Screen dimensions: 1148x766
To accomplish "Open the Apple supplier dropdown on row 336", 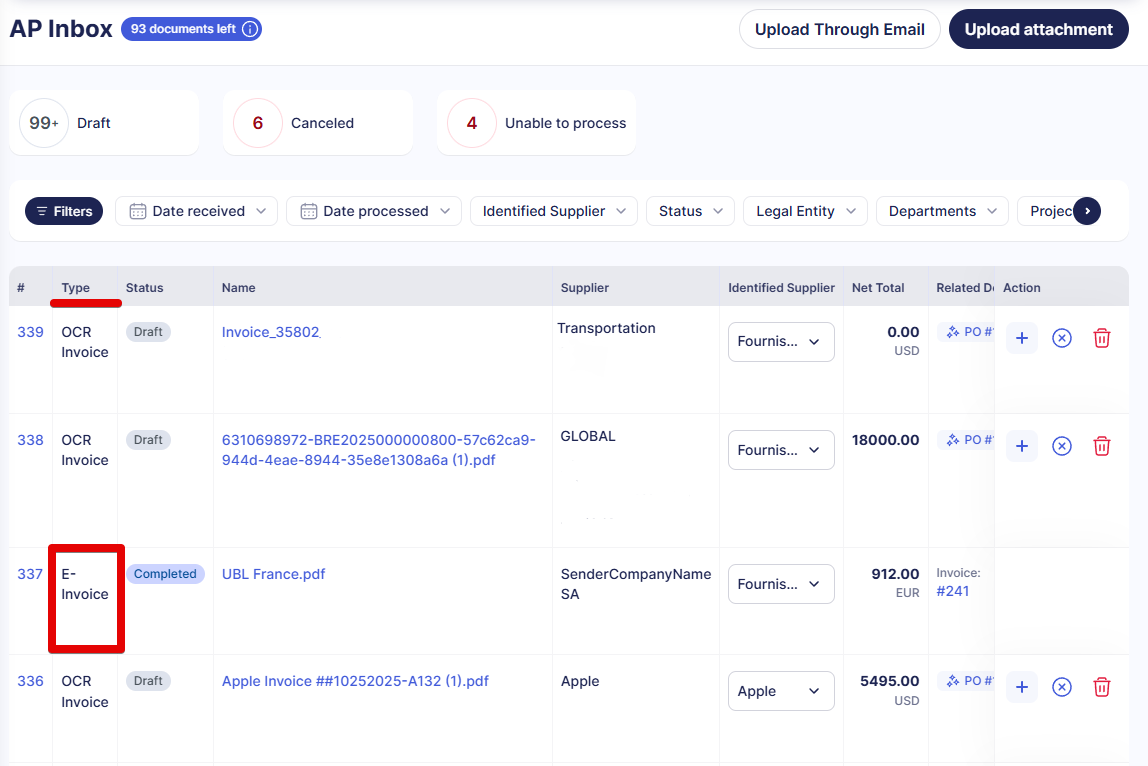I will point(781,691).
